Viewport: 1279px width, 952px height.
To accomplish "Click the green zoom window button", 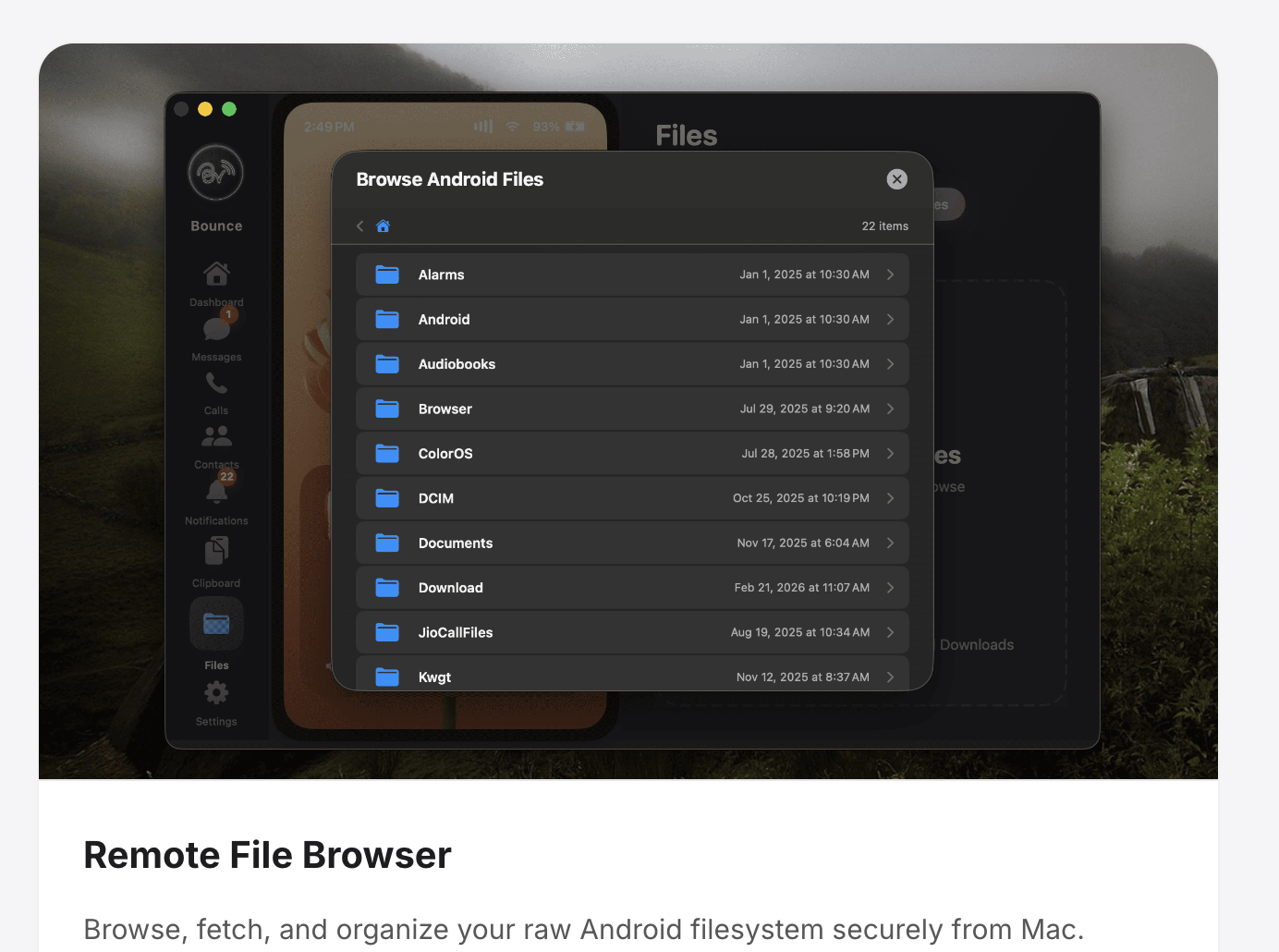I will [x=229, y=109].
